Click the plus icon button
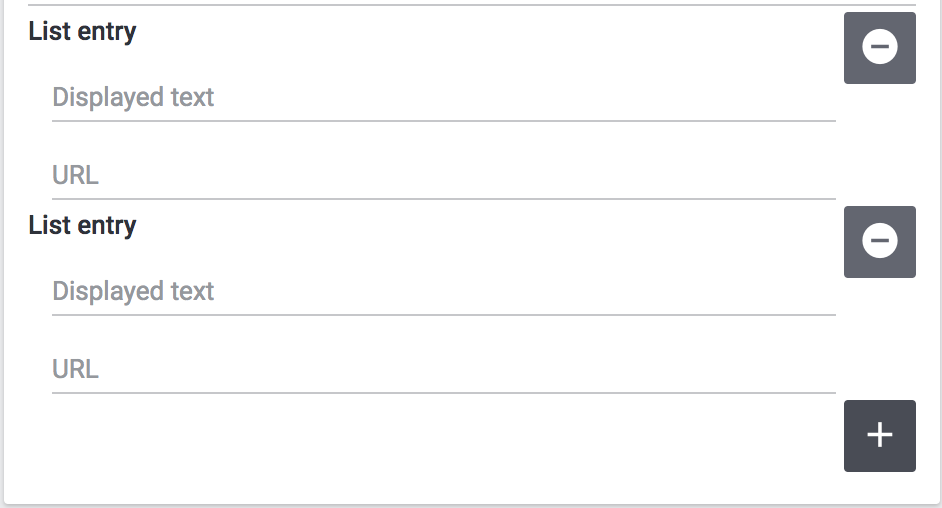This screenshot has height=508, width=942. click(x=879, y=435)
